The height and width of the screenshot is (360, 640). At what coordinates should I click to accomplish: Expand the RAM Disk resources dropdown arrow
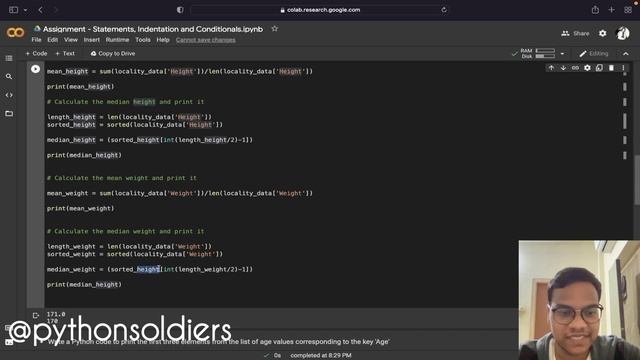[x=562, y=53]
